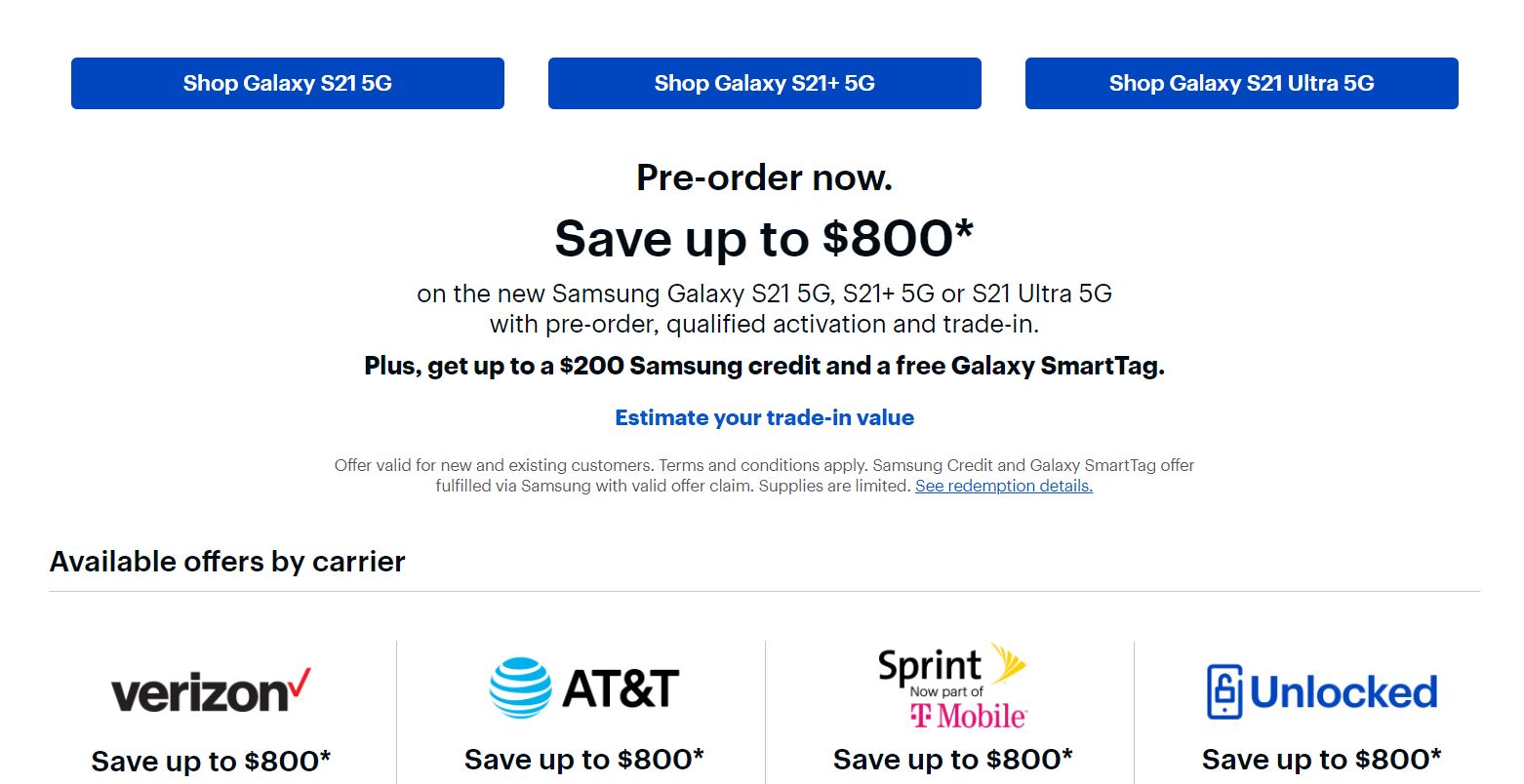1524x784 pixels.
Task: Click the AT&T text next to the globe
Action: tap(621, 689)
